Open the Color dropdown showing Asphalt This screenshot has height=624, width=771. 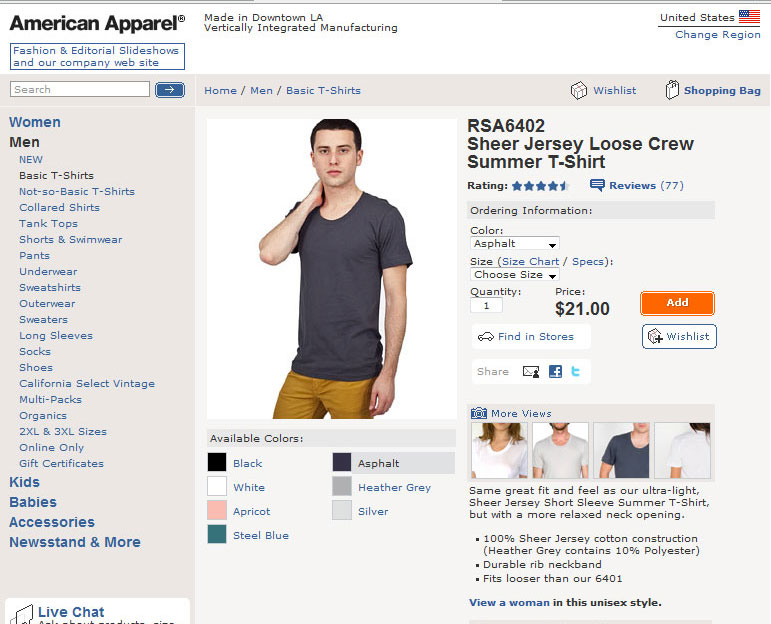pyautogui.click(x=515, y=243)
